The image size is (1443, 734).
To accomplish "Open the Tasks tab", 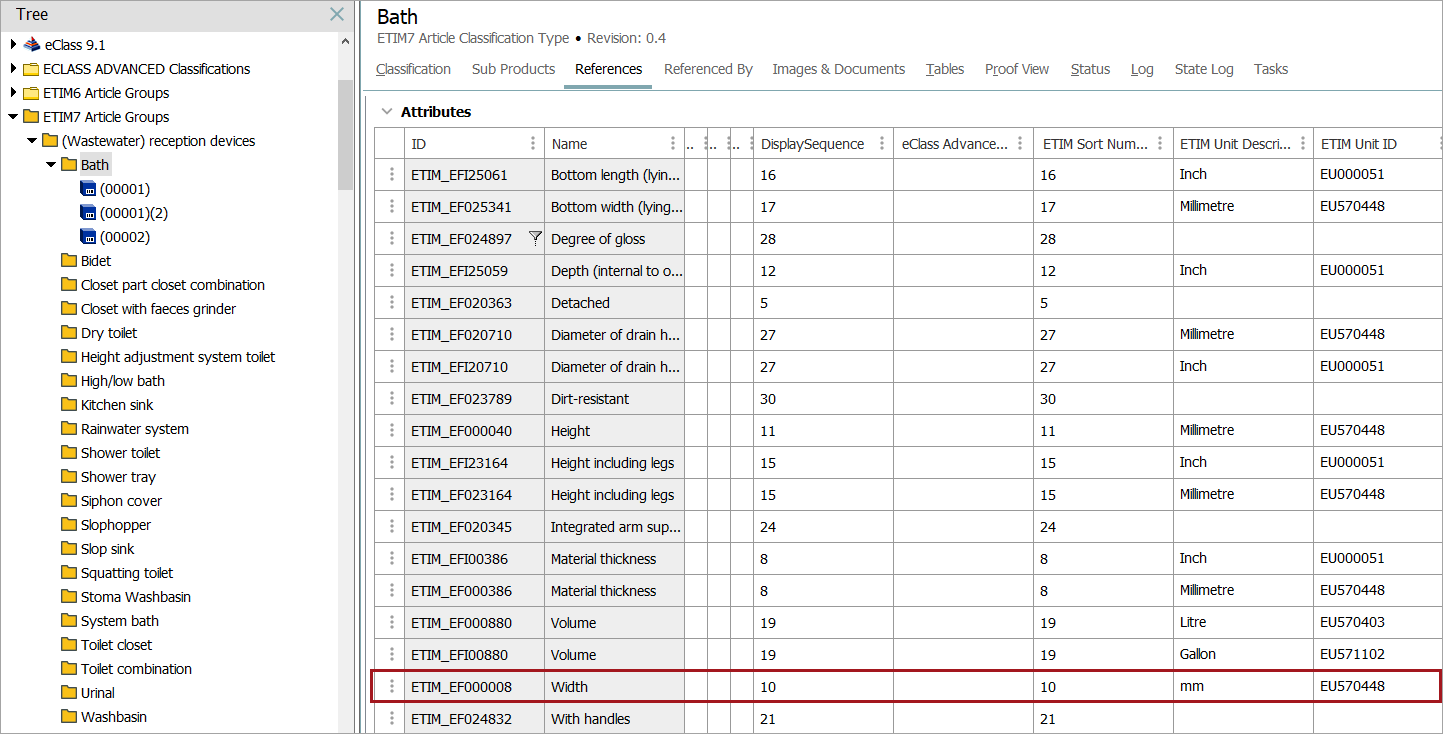I will pos(1271,69).
